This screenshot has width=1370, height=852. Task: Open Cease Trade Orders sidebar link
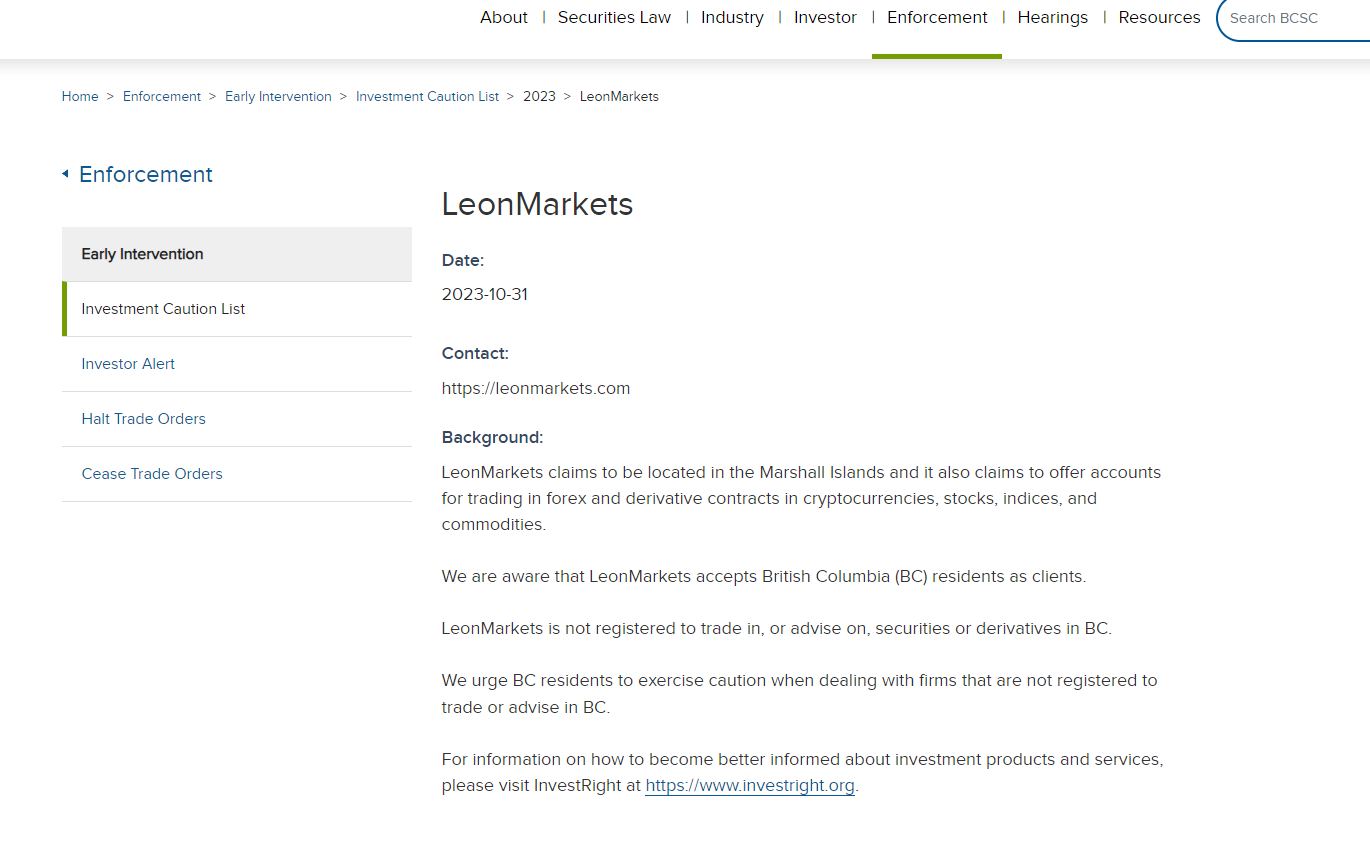point(152,474)
